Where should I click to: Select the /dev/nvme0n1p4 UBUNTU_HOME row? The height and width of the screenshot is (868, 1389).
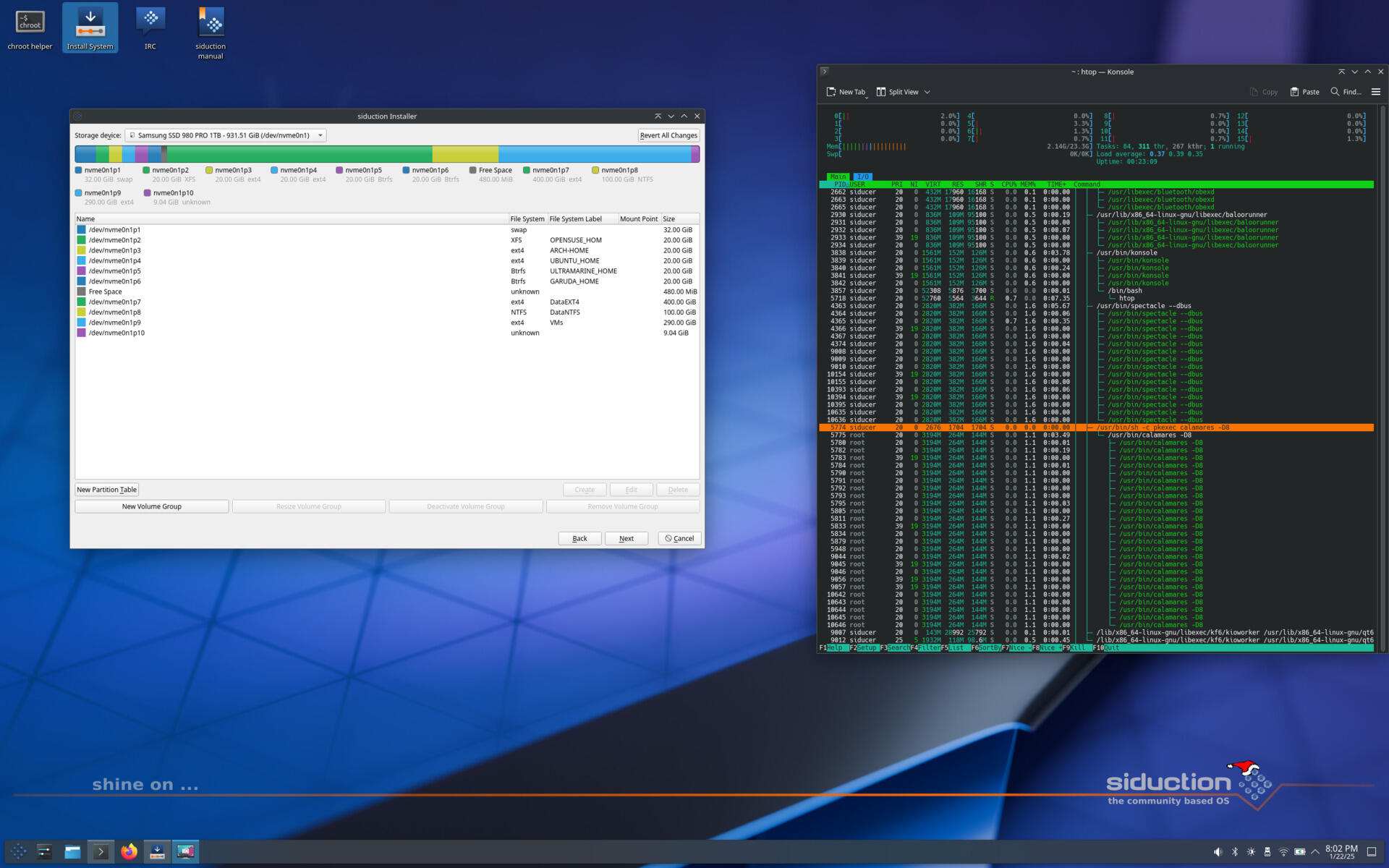(x=387, y=260)
